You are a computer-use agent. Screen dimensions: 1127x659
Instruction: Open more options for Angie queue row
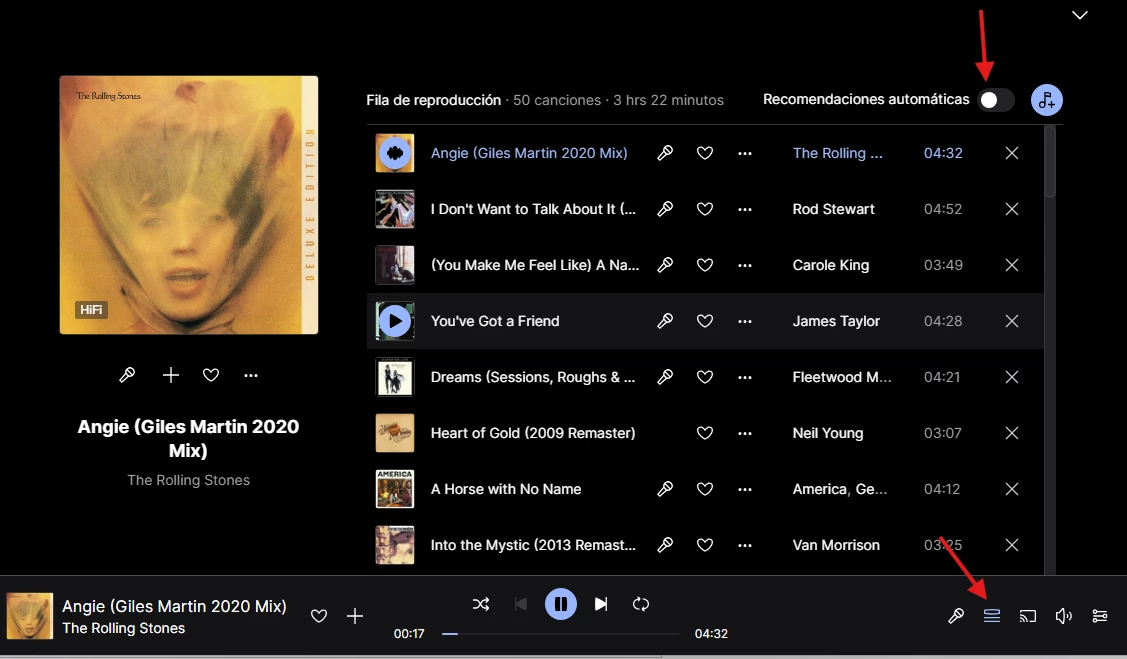(x=745, y=153)
